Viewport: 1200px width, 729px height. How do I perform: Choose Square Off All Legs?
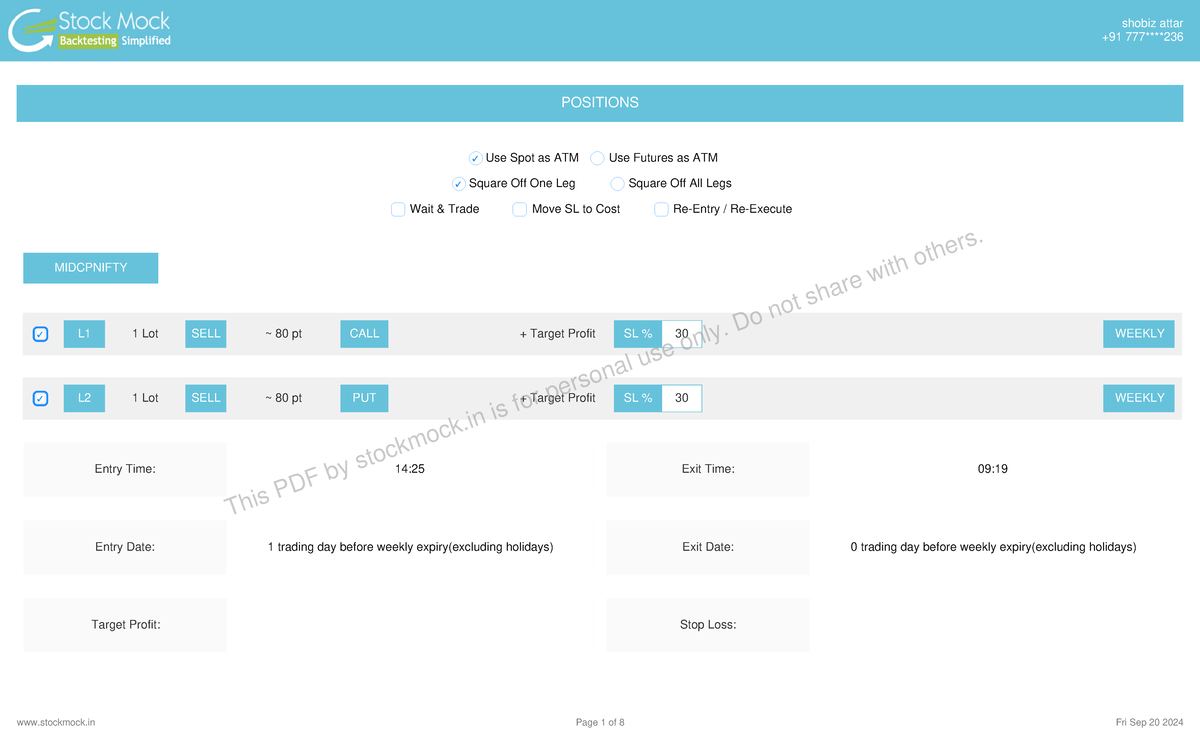(618, 184)
